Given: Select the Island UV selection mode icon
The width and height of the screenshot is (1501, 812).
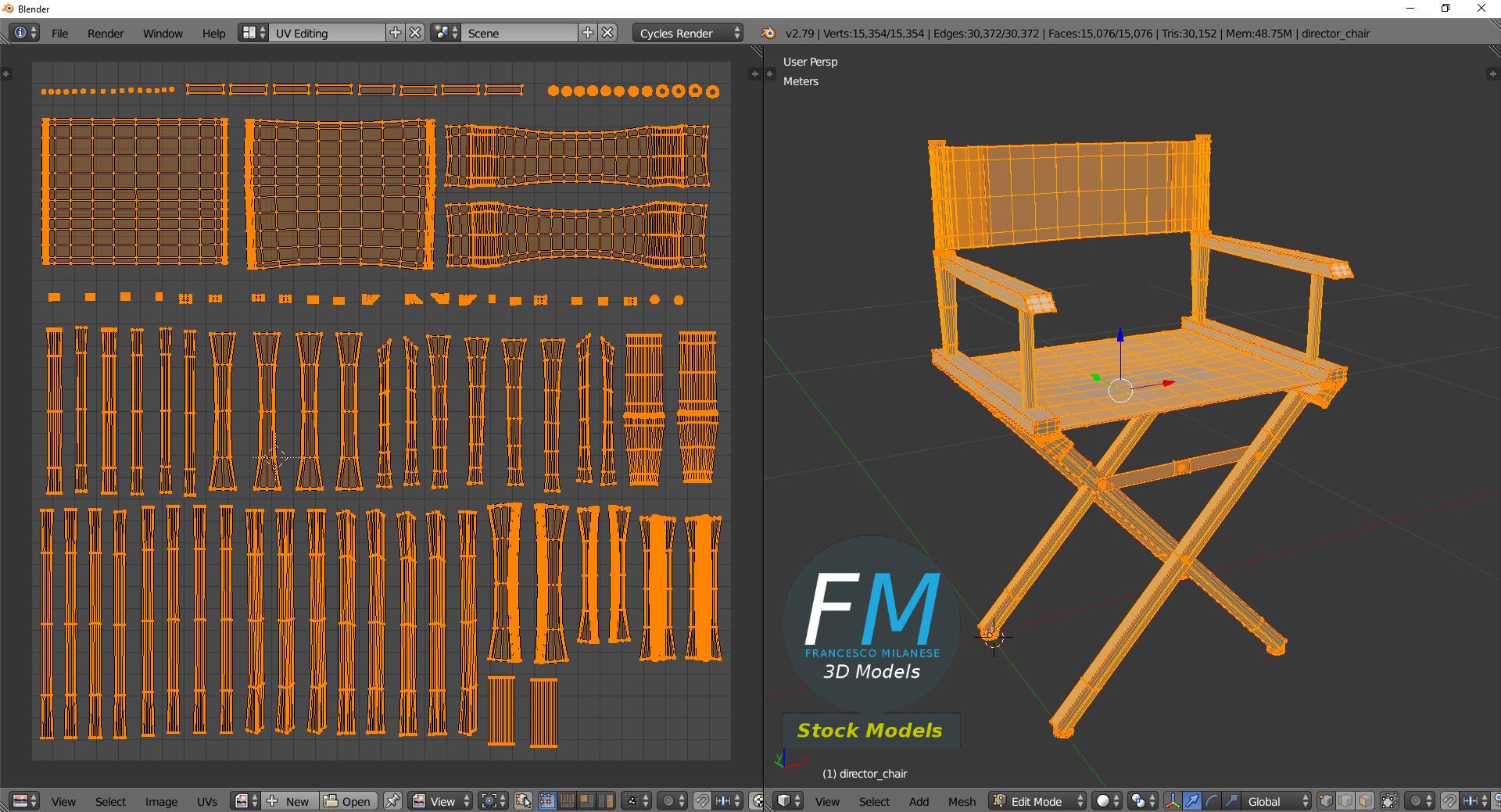Looking at the screenshot, I should click(x=606, y=801).
